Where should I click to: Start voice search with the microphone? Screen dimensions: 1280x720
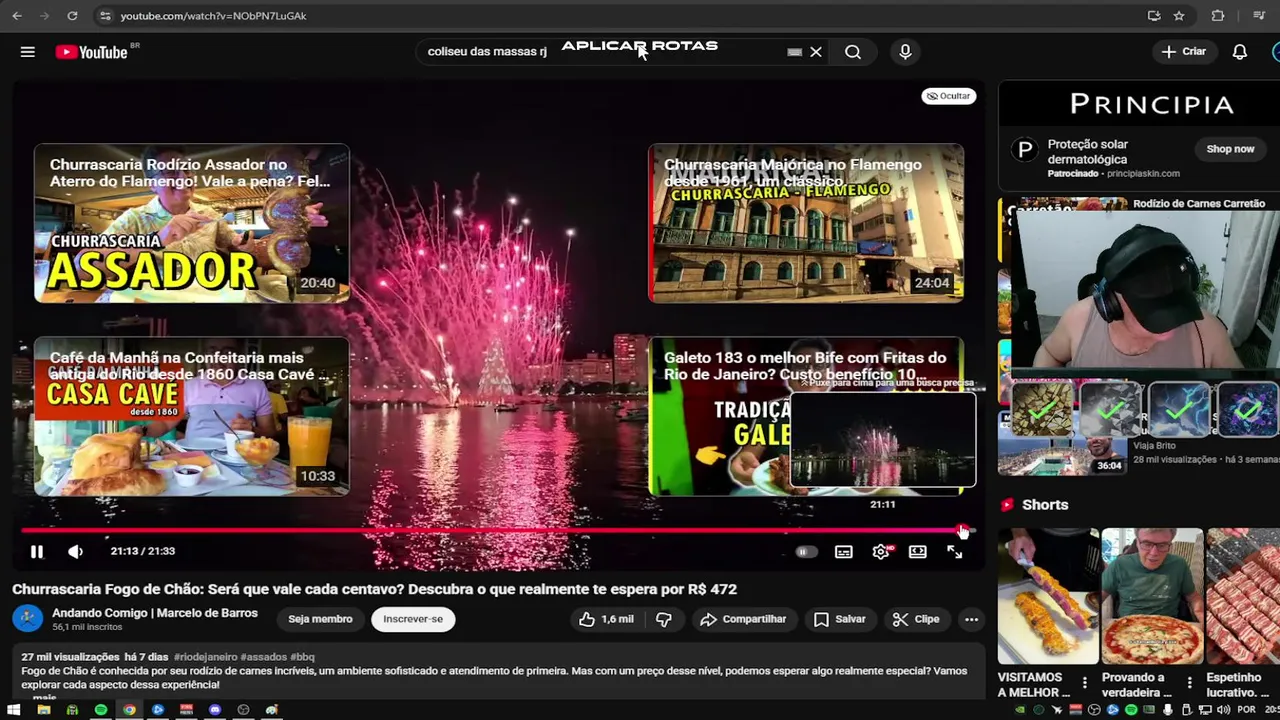(905, 52)
